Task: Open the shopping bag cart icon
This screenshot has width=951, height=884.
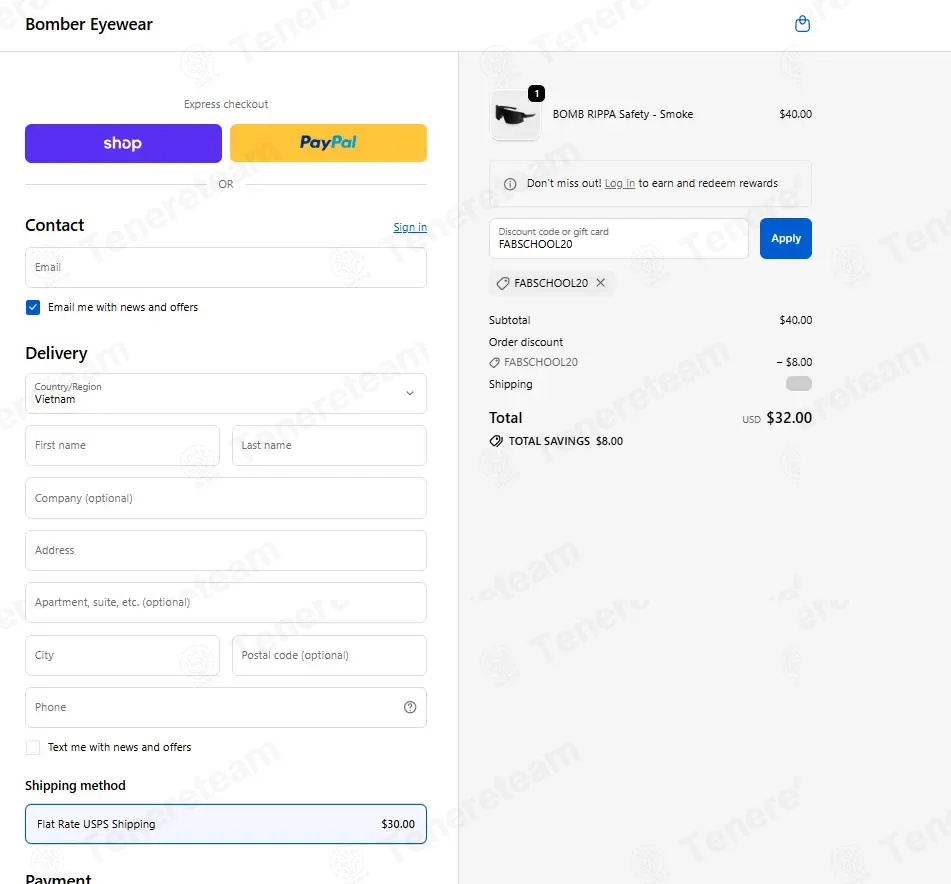Action: 802,24
